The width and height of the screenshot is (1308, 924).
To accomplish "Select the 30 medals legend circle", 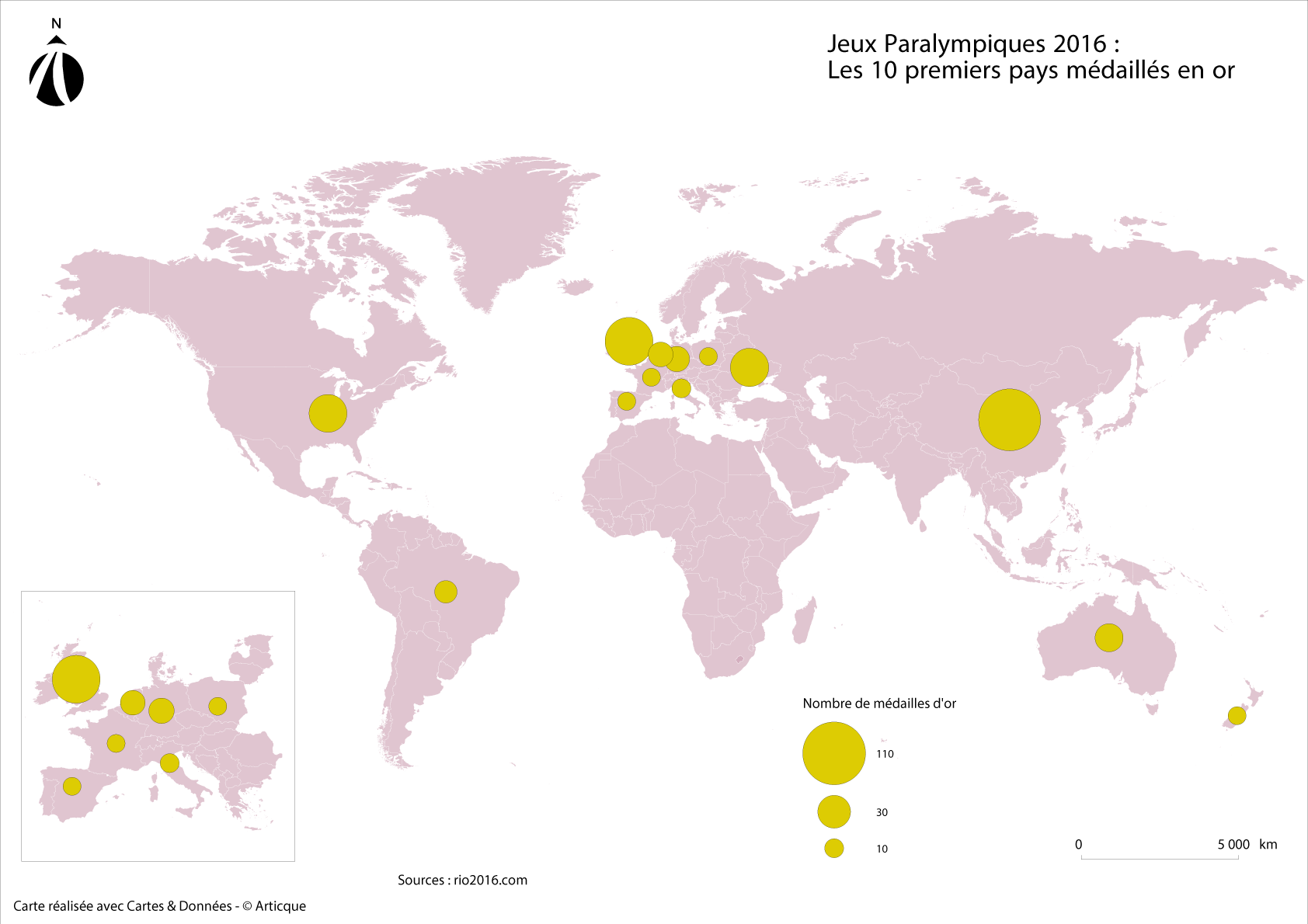I will [833, 811].
